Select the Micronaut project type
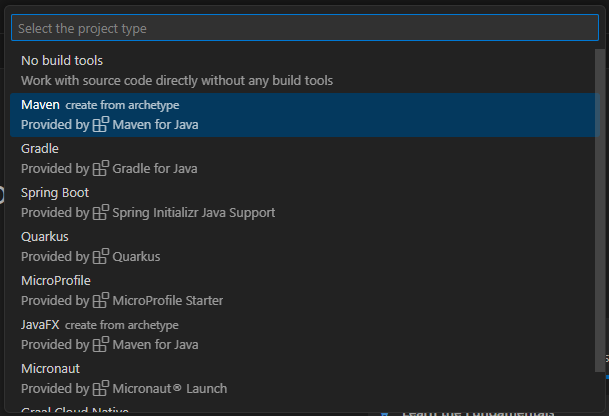This screenshot has height=416, width=609. 52,368
